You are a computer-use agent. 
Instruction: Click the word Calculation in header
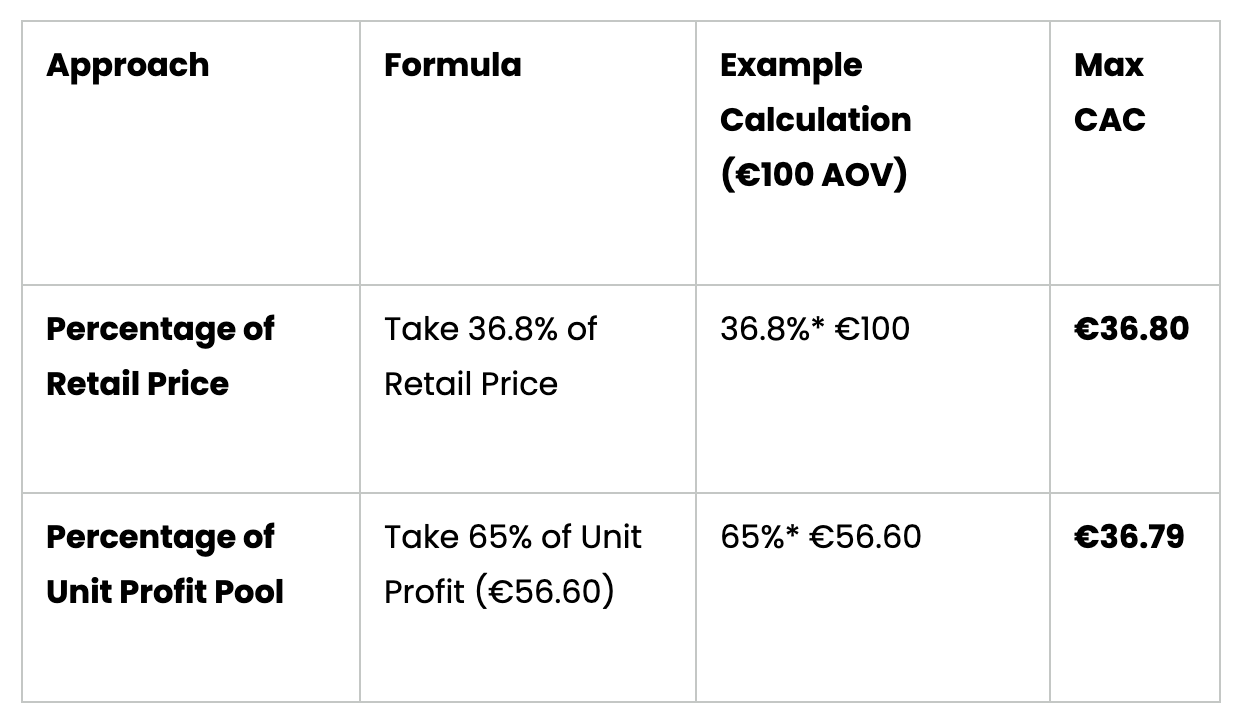816,120
